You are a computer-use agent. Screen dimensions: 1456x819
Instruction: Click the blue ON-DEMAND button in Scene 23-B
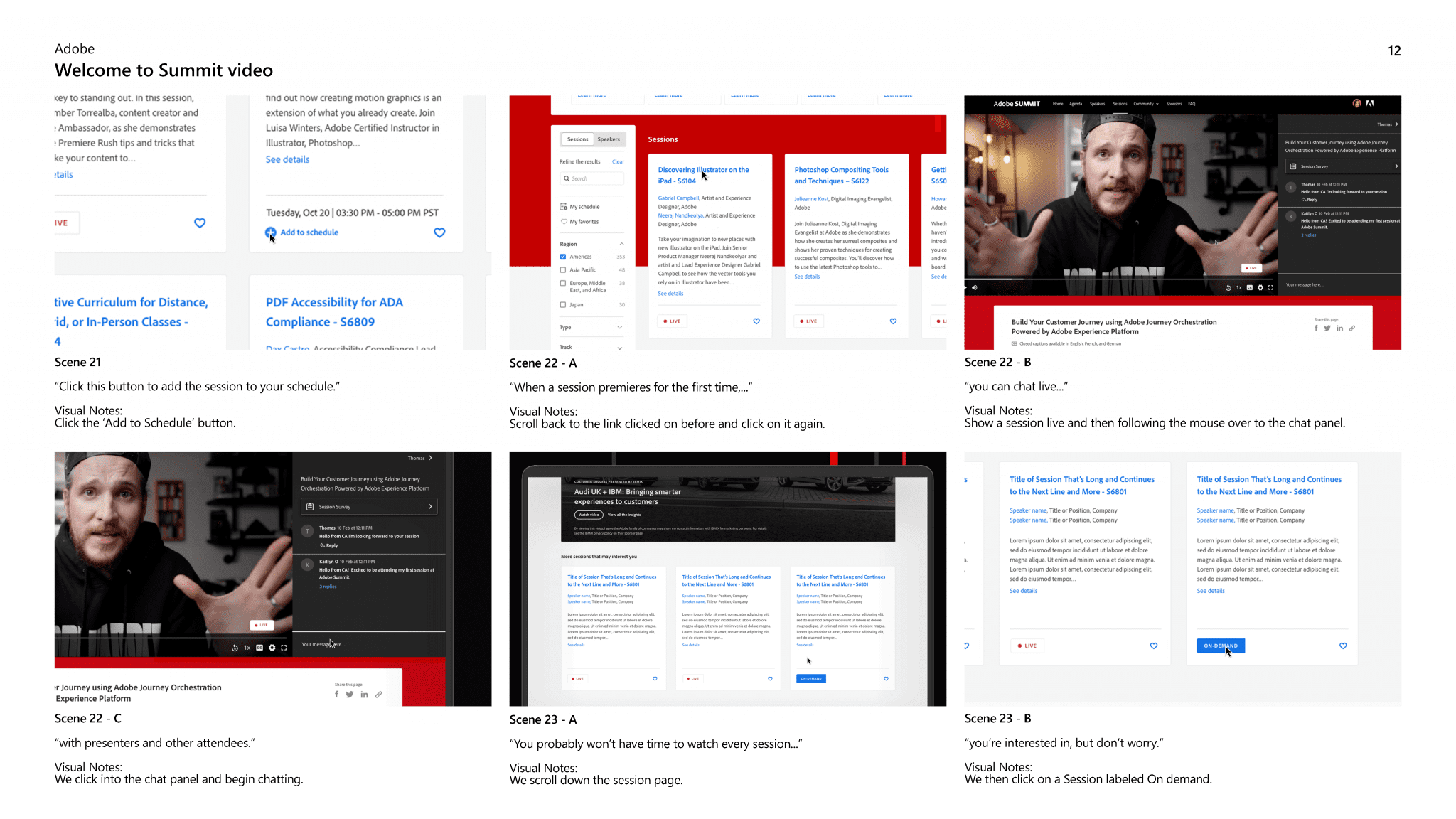pos(1220,646)
